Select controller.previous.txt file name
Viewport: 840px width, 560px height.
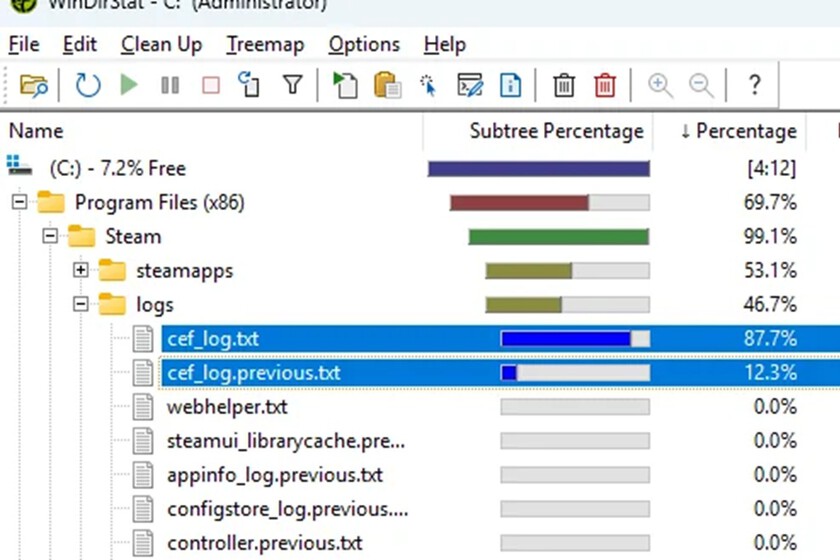(265, 543)
